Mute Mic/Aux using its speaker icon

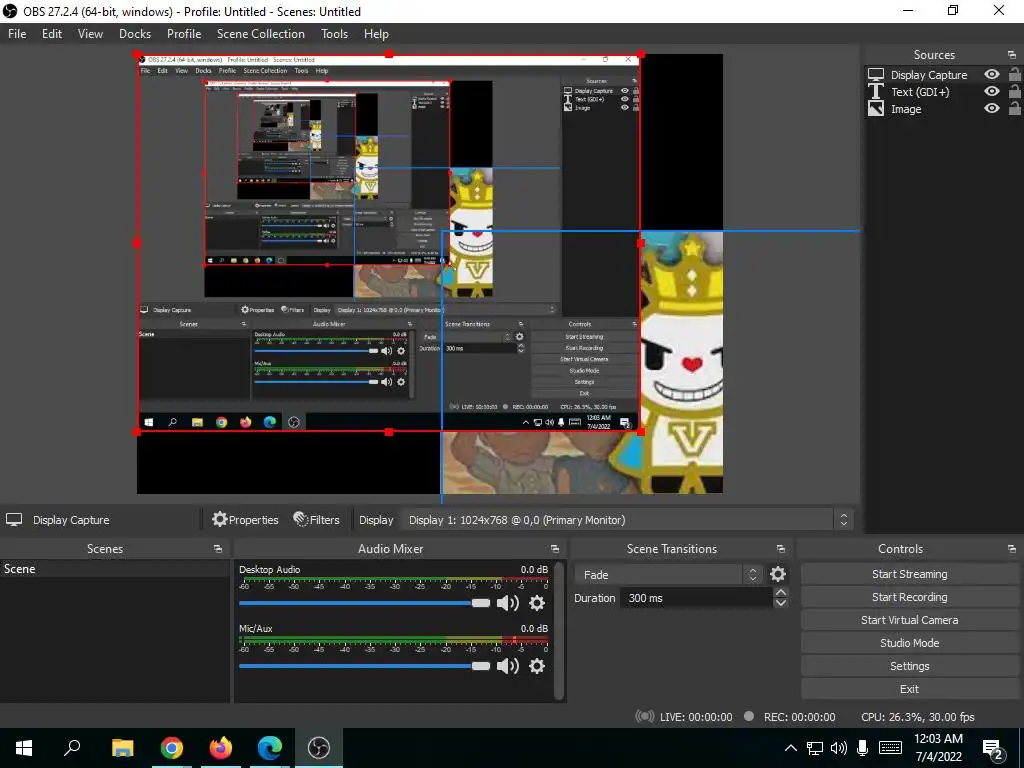tap(507, 665)
